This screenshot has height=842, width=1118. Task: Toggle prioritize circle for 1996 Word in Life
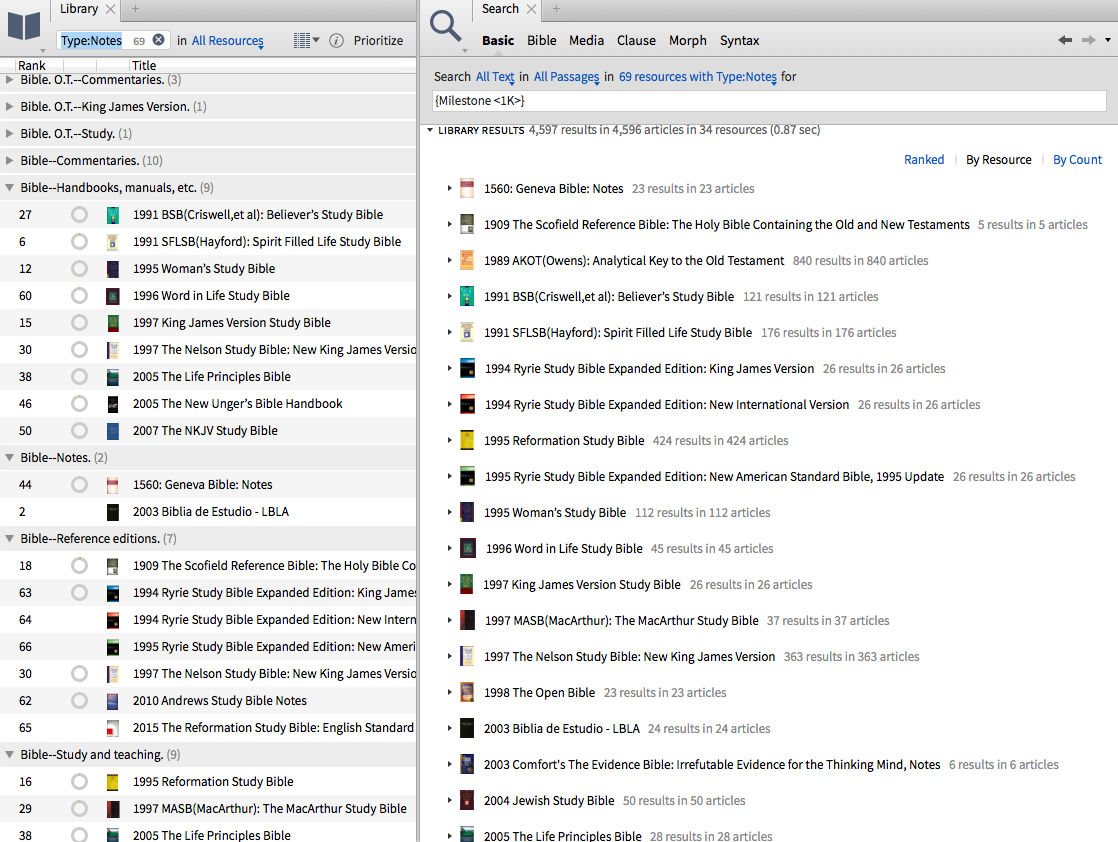79,296
